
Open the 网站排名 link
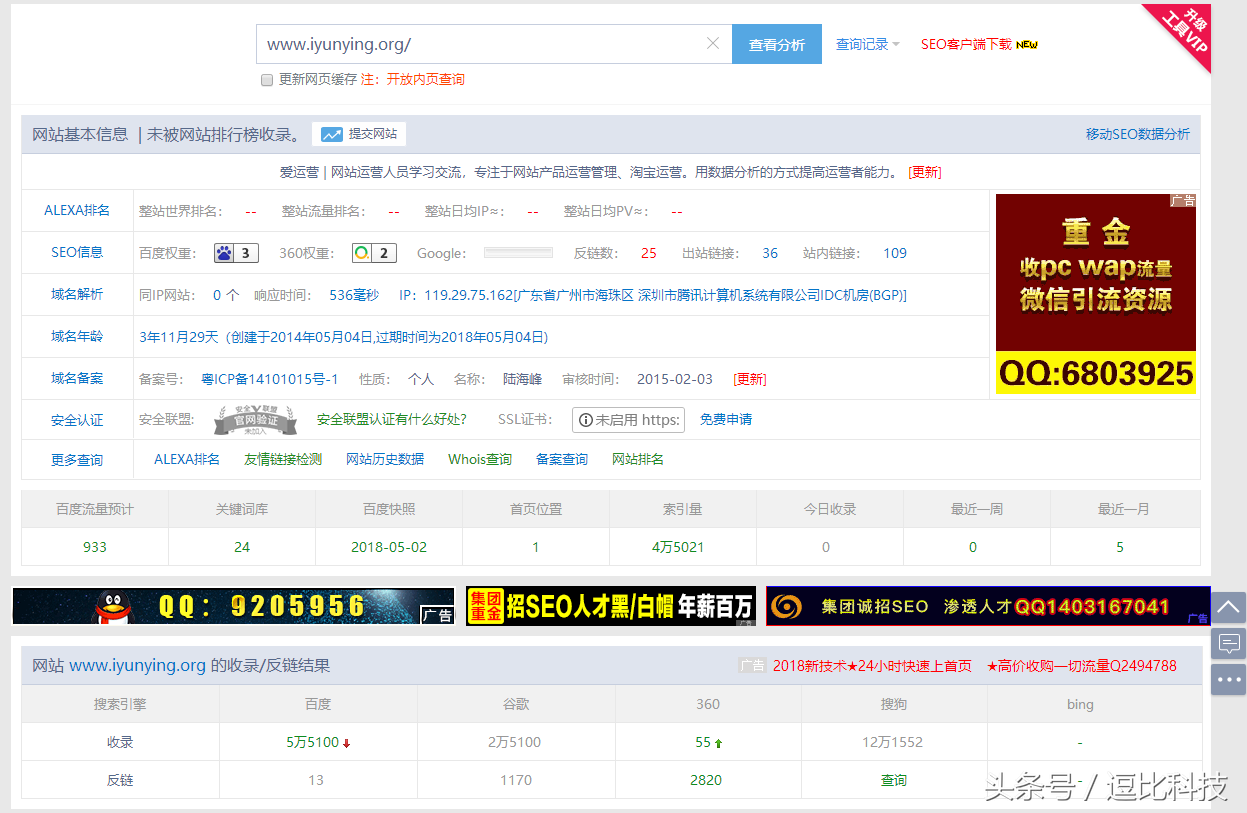tap(638, 459)
